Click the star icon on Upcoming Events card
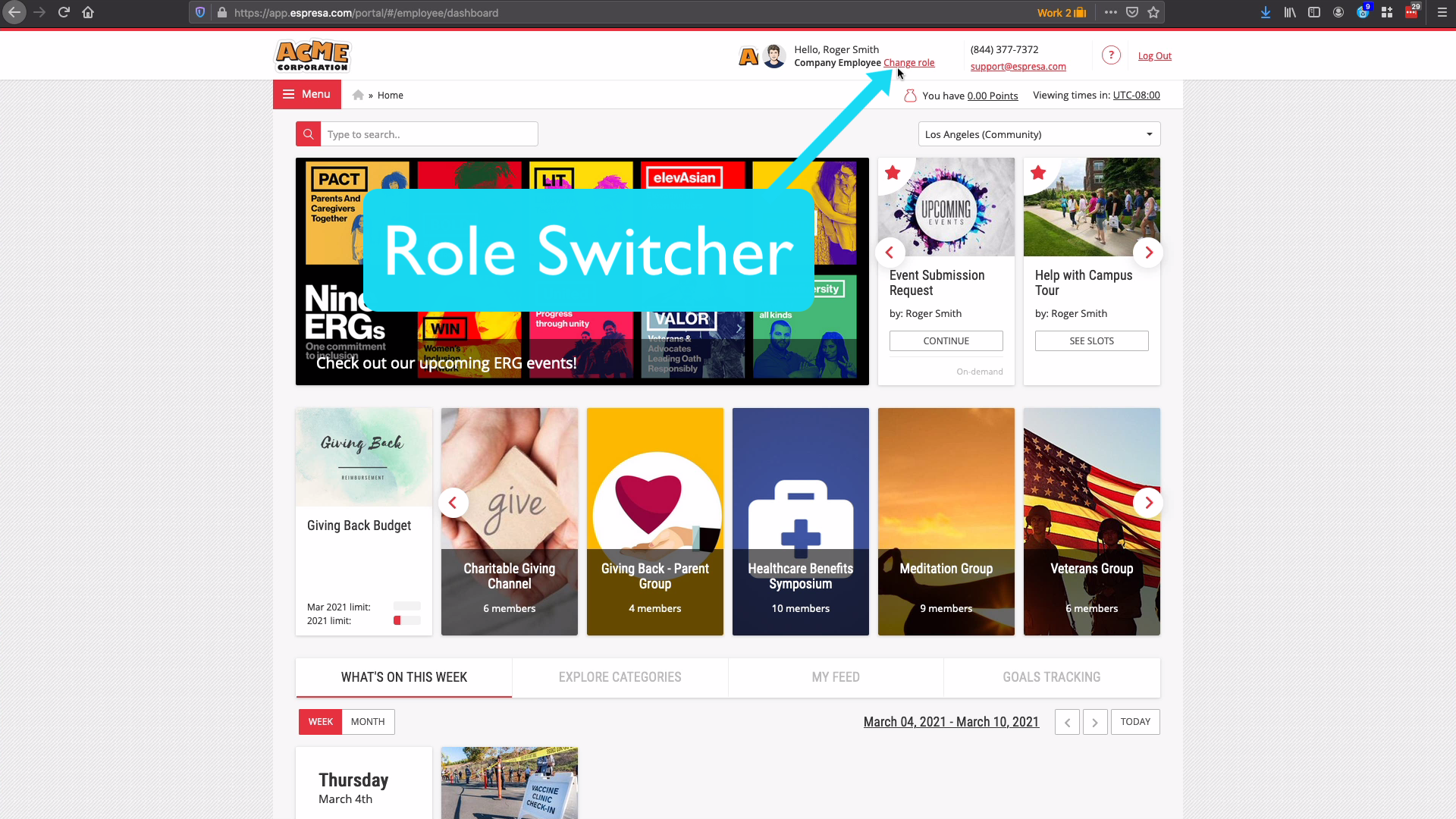The width and height of the screenshot is (1456, 819). (893, 172)
